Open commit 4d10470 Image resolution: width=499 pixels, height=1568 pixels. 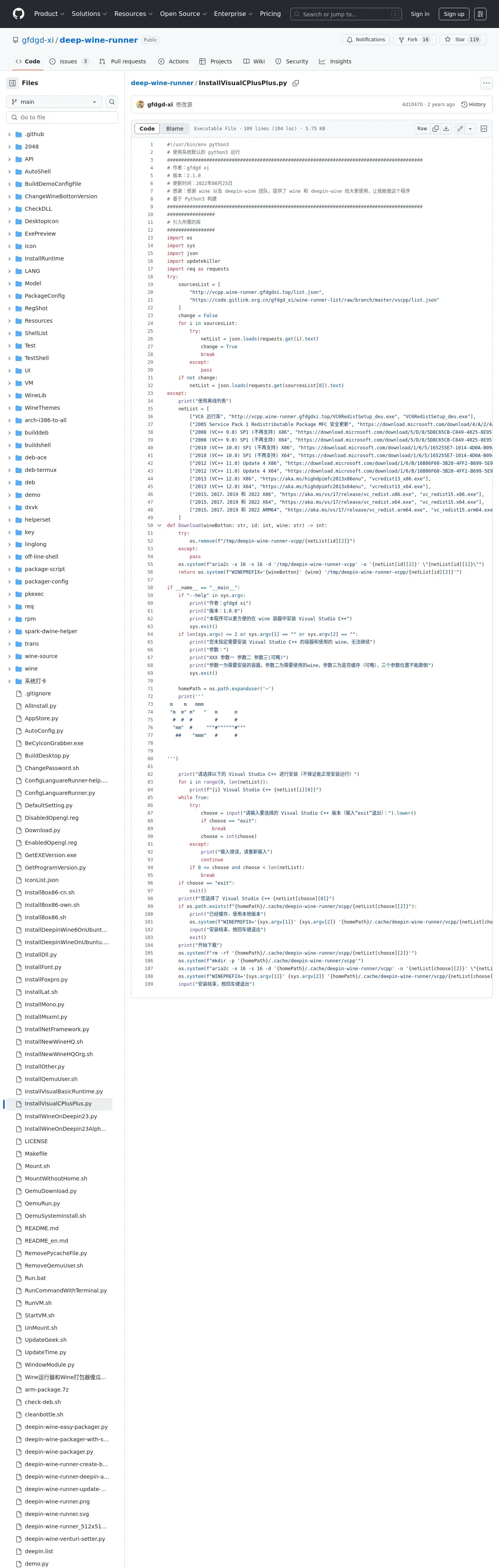pos(412,105)
